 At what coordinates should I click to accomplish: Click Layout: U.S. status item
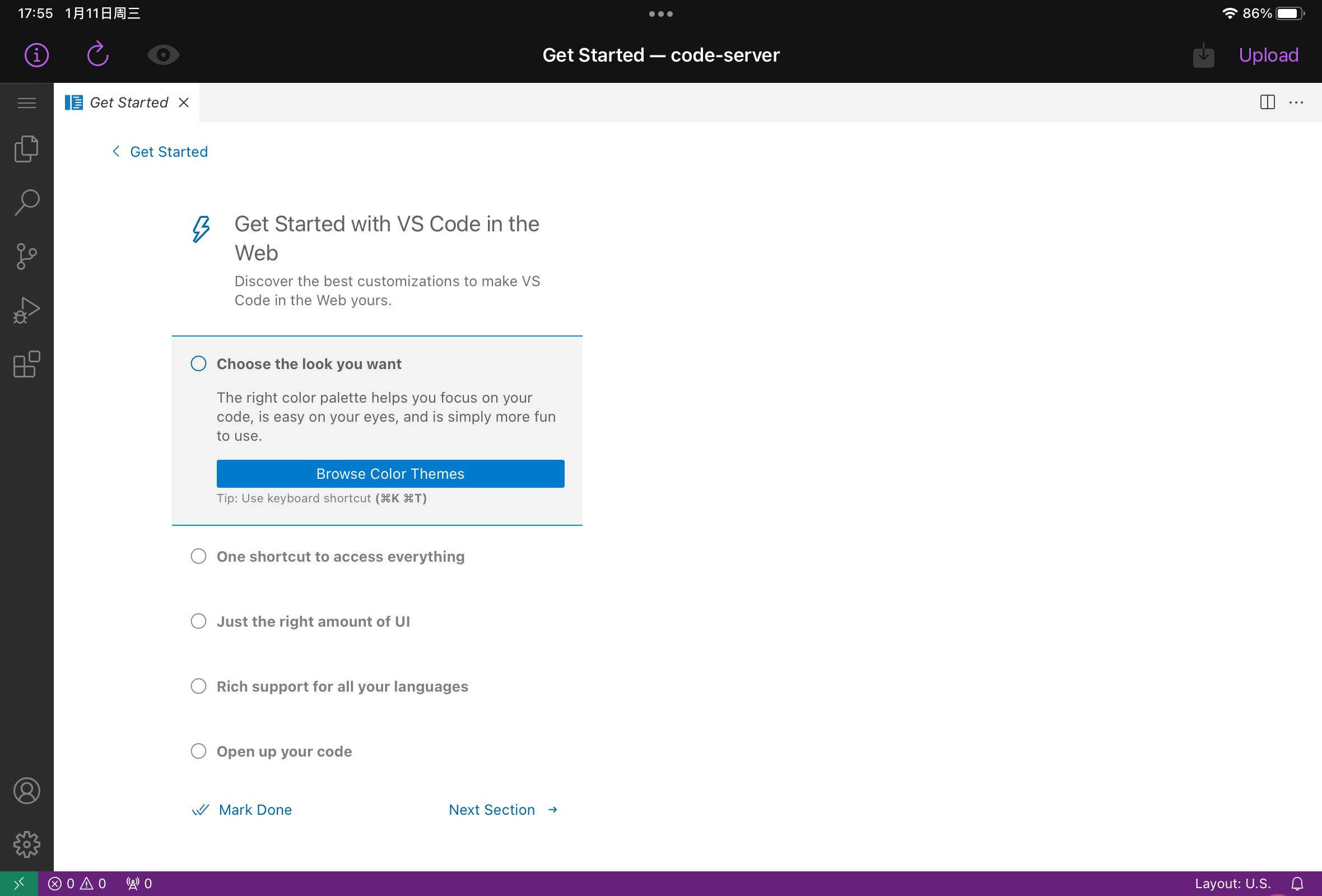pos(1232,884)
